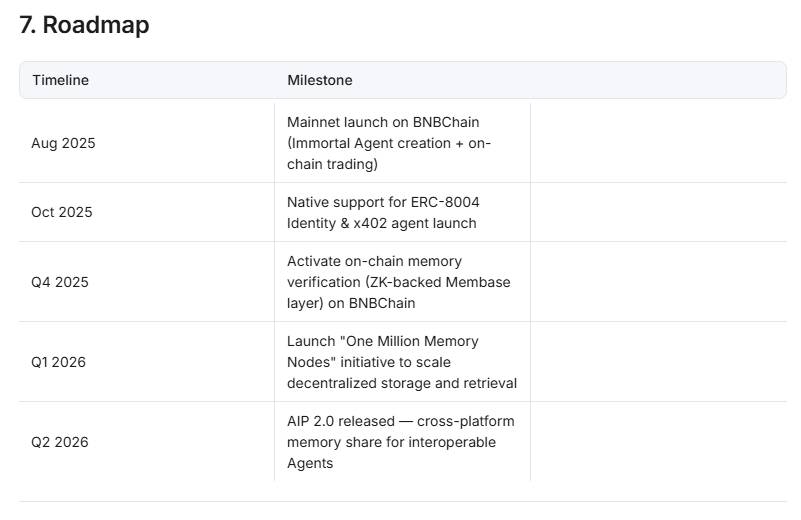801x520 pixels.
Task: Click the 'Oct 2025' timeline cell
Action: click(x=62, y=212)
